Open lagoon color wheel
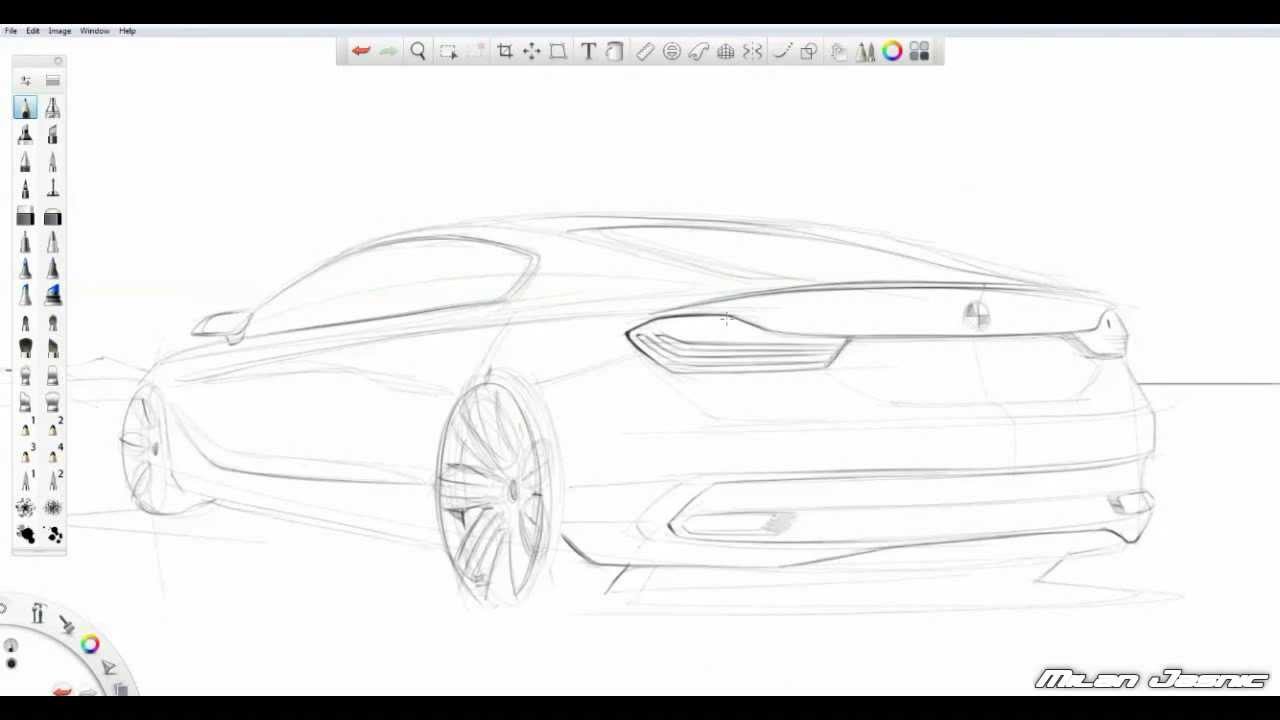Screen dimensions: 1280x720 click(x=90, y=645)
